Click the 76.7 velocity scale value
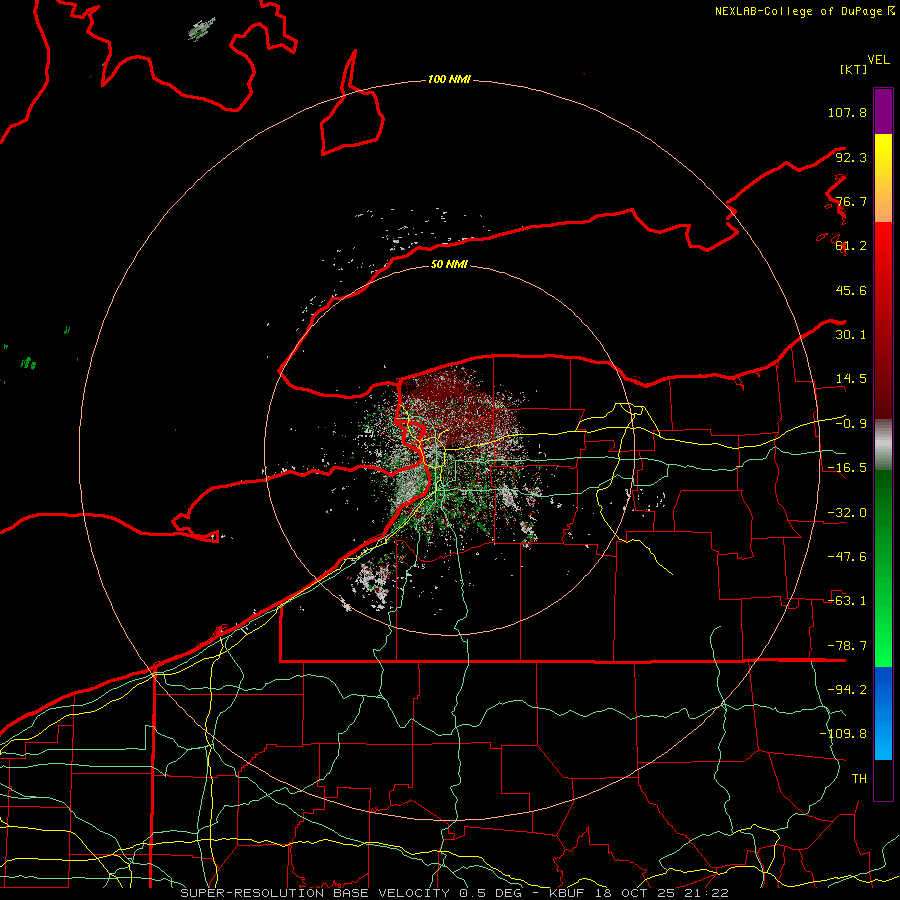The width and height of the screenshot is (900, 900). (851, 201)
